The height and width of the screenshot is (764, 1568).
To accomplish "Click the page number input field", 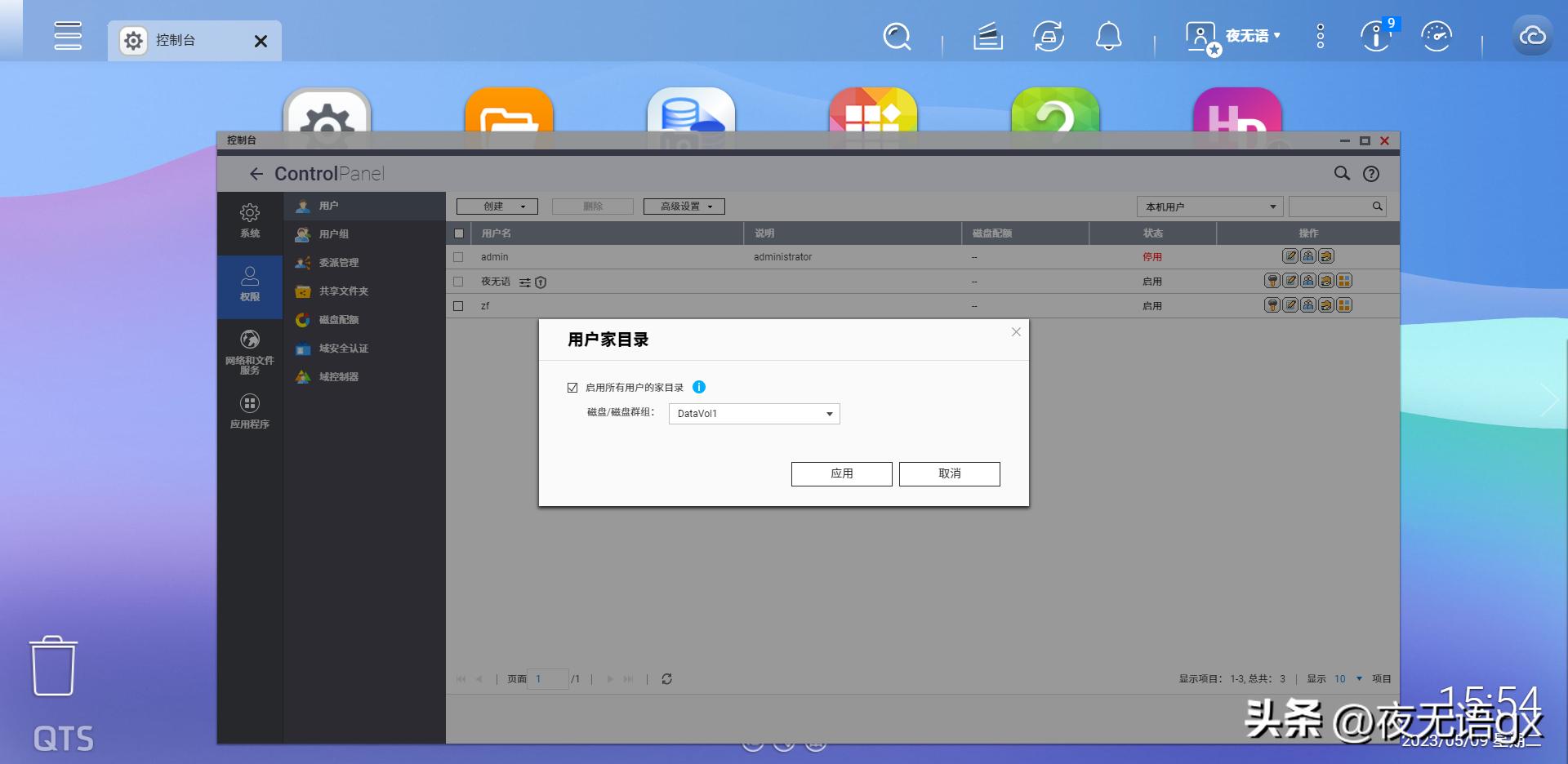I will pos(547,679).
